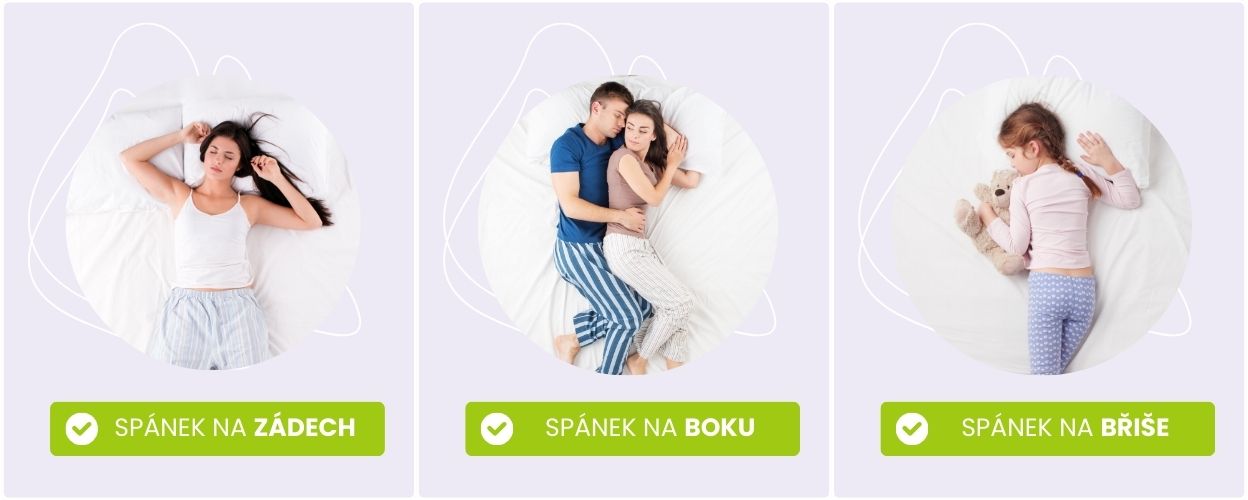The image size is (1248, 500).
Task: Click the bold word BOKU
Action: [x=719, y=429]
